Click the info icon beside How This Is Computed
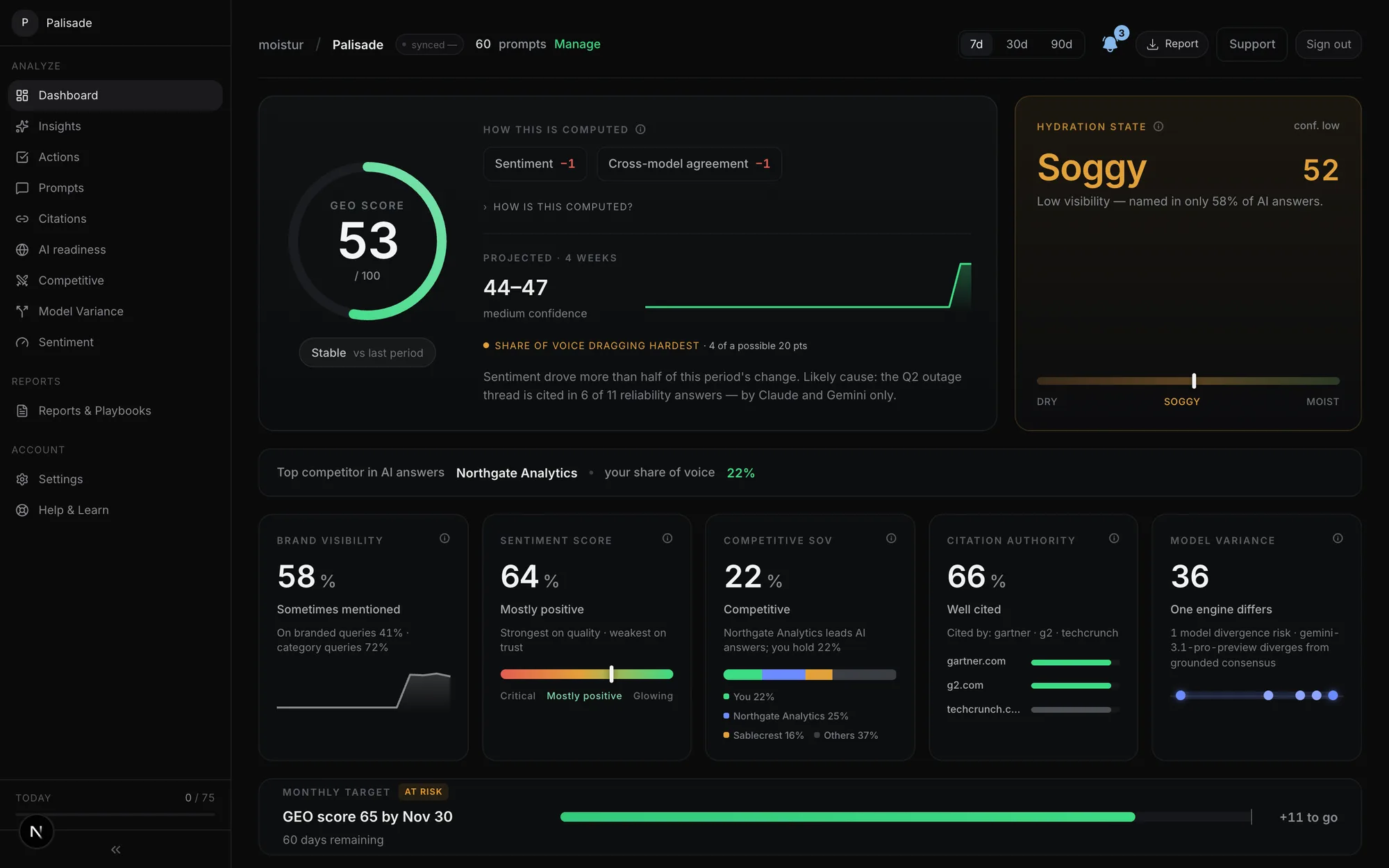Image resolution: width=1389 pixels, height=868 pixels. [x=640, y=129]
